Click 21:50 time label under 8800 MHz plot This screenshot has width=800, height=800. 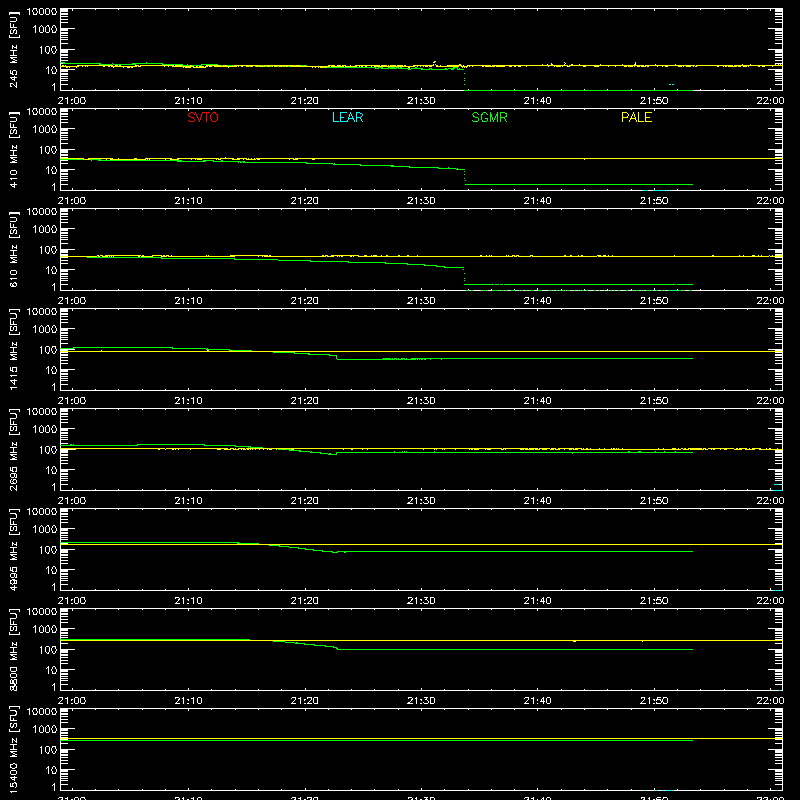coord(654,701)
